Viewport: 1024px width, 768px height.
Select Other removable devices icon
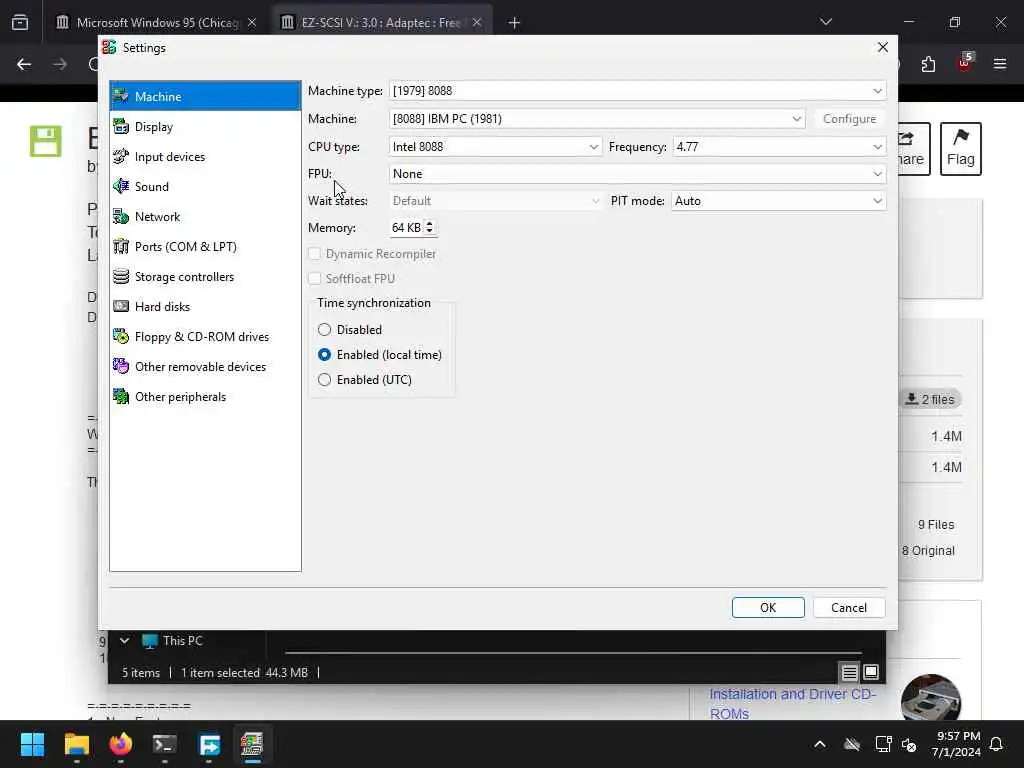(121, 367)
